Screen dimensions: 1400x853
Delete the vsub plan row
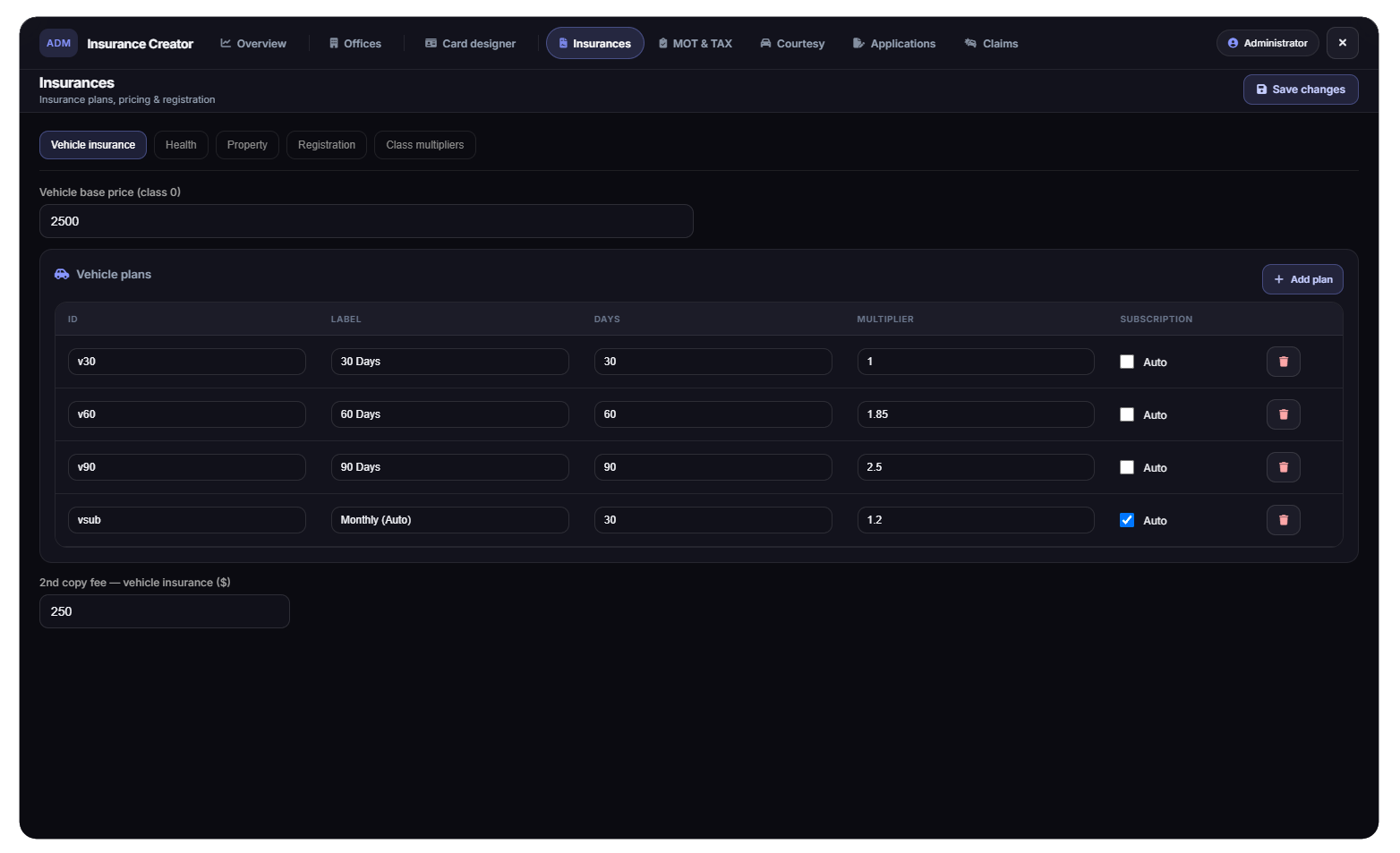(1283, 520)
